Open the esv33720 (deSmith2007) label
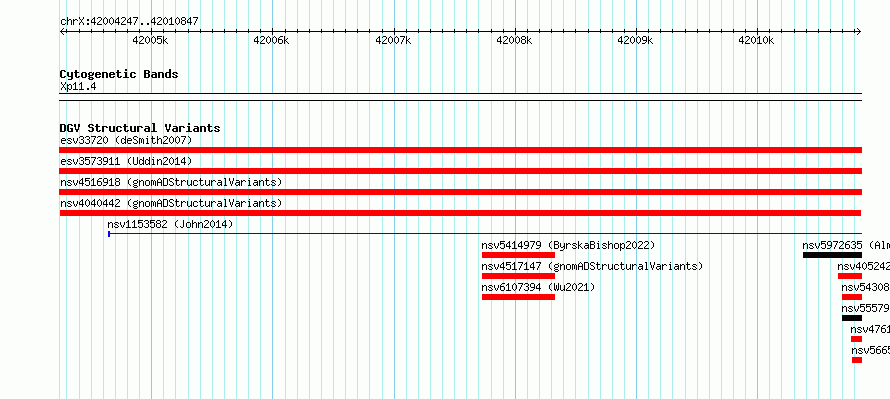 click(x=127, y=140)
